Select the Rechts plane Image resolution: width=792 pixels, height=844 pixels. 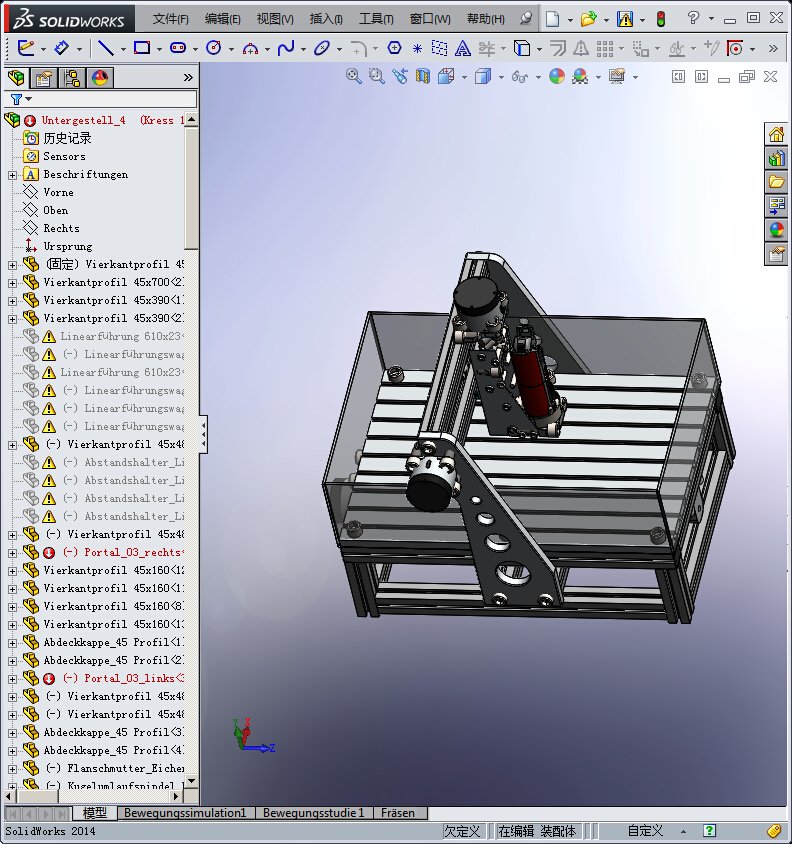(x=61, y=228)
